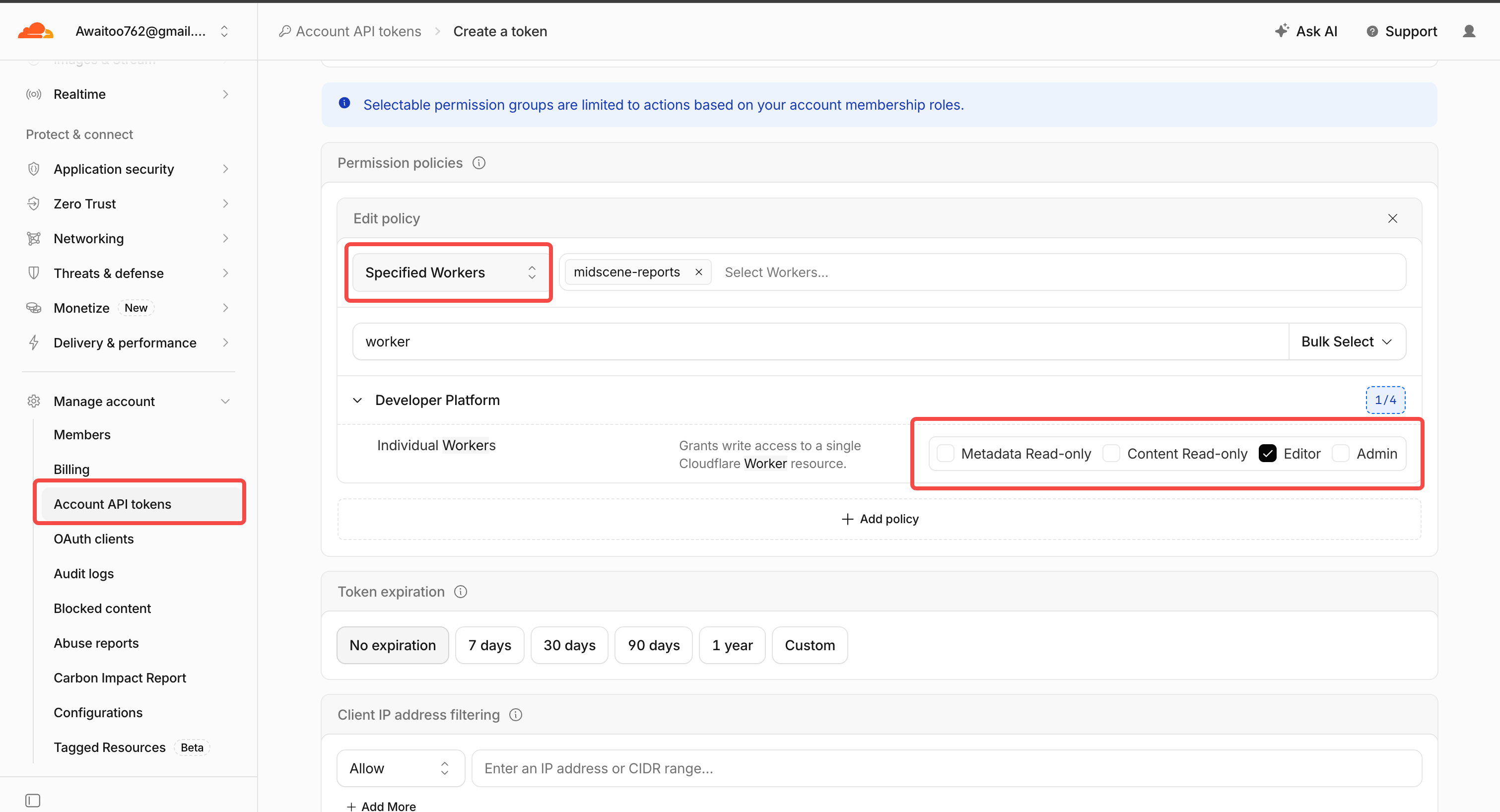
Task: Click Add policy button
Action: (x=880, y=519)
